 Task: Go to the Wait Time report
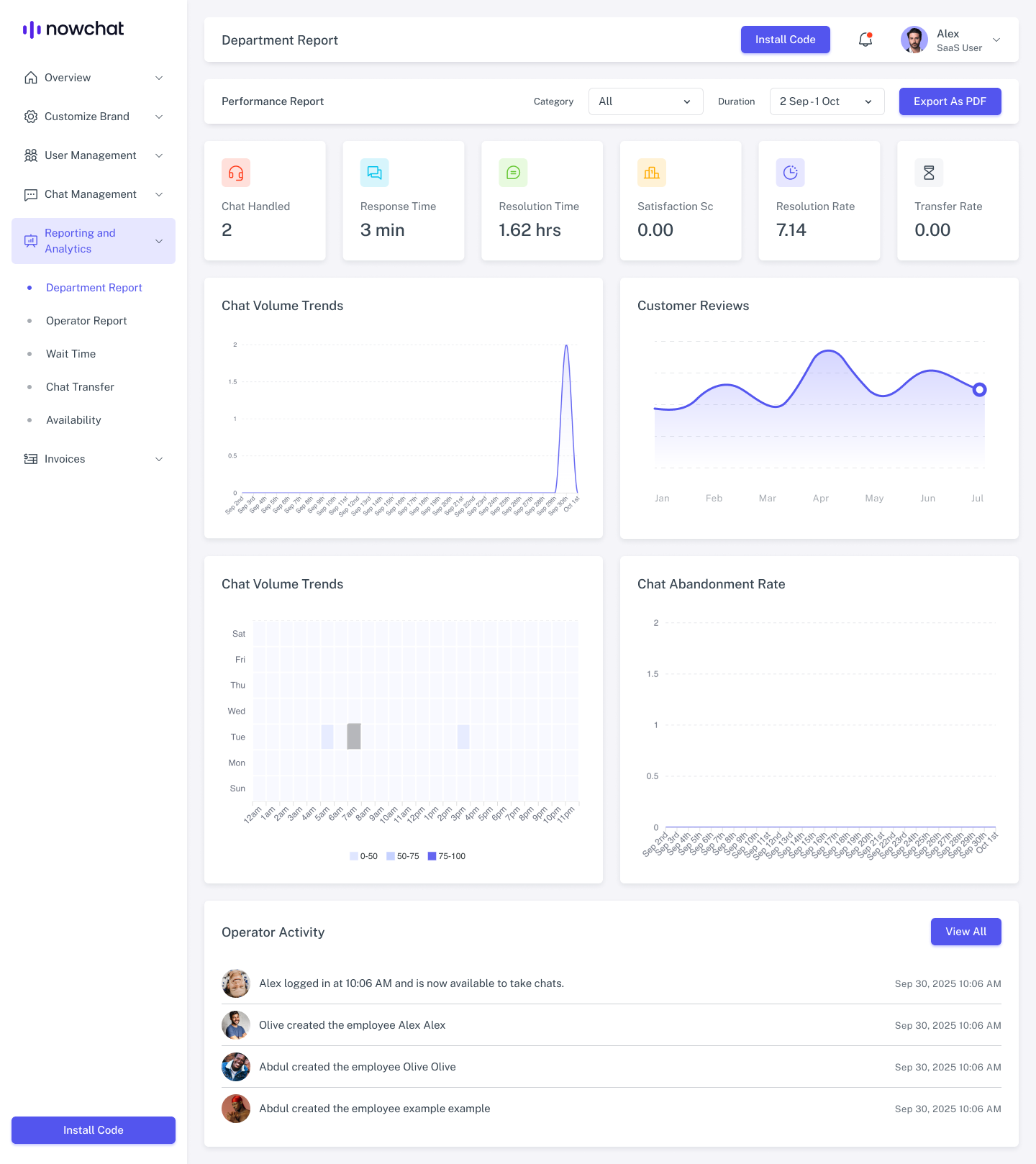(71, 354)
